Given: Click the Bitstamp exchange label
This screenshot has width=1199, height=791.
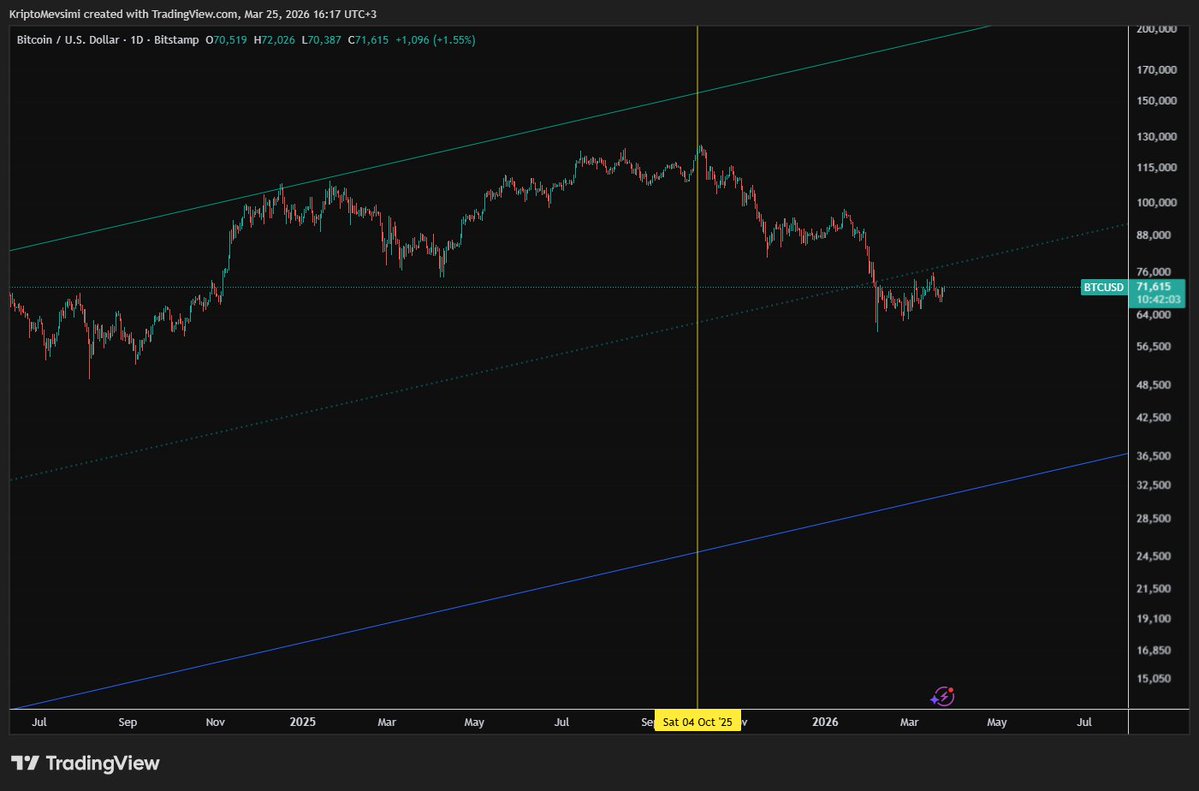Looking at the screenshot, I should point(176,40).
